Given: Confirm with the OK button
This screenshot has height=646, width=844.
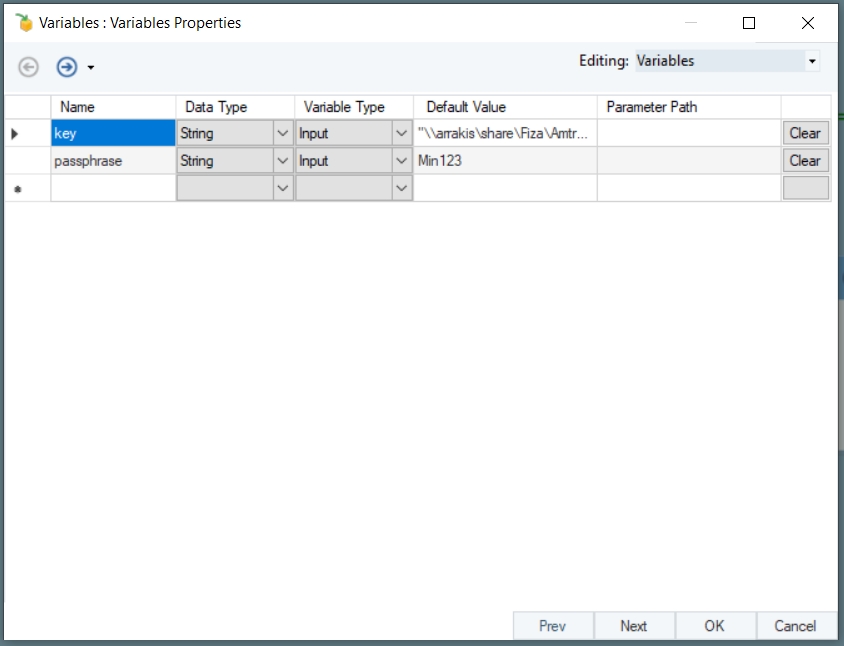Looking at the screenshot, I should 714,626.
